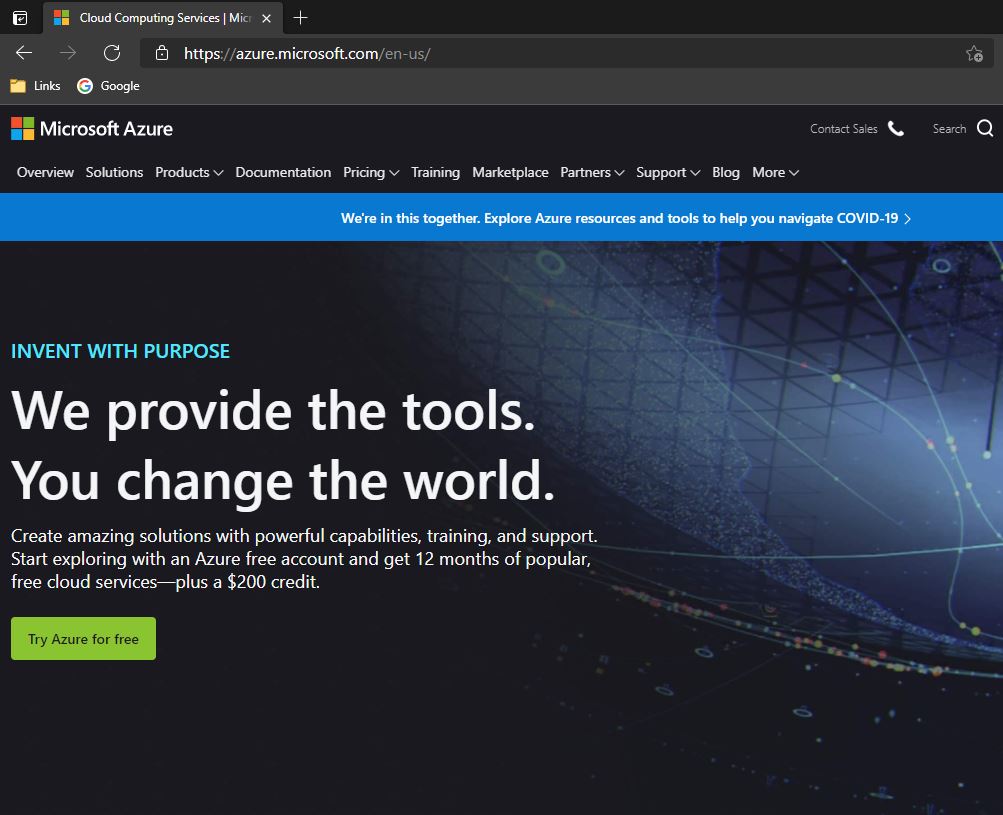Expand the Pricing dropdown menu
This screenshot has width=1003, height=815.
tap(371, 172)
